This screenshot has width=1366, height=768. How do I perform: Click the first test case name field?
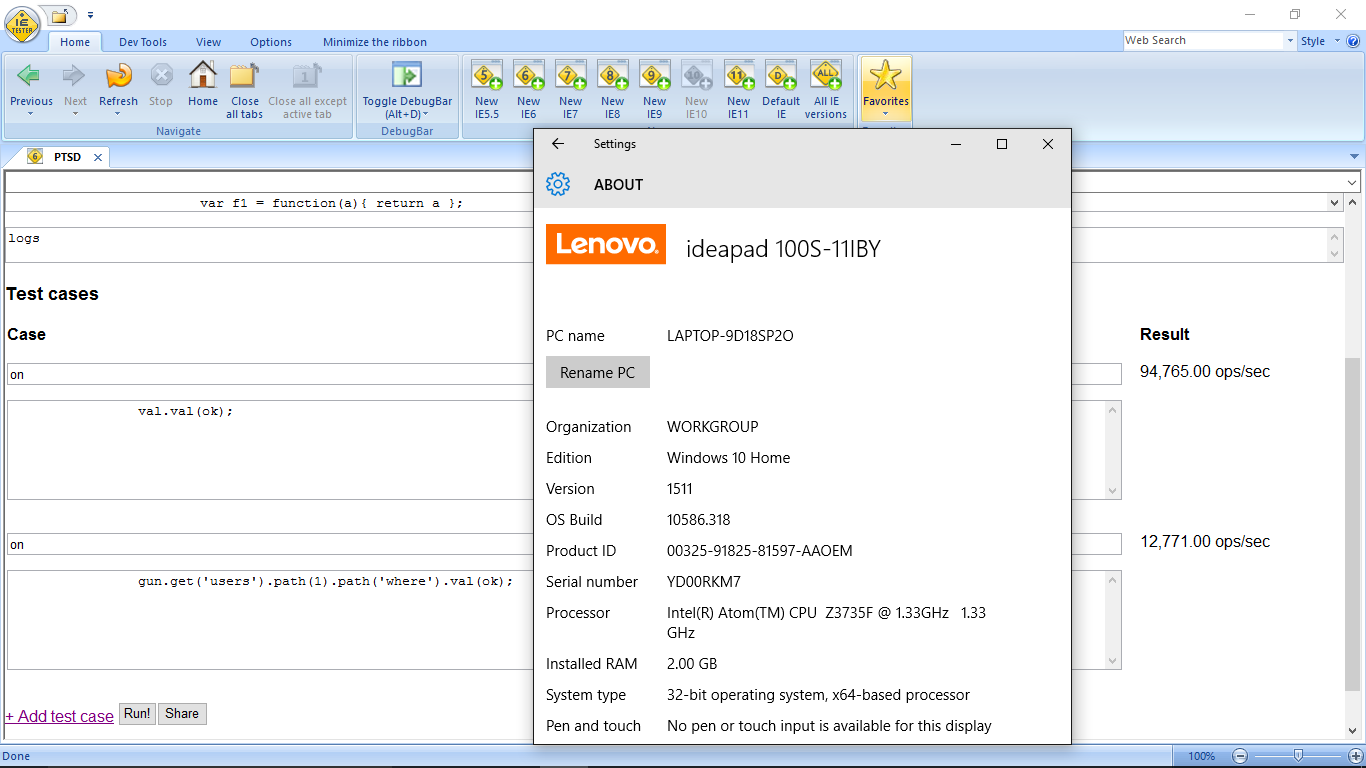(x=564, y=374)
